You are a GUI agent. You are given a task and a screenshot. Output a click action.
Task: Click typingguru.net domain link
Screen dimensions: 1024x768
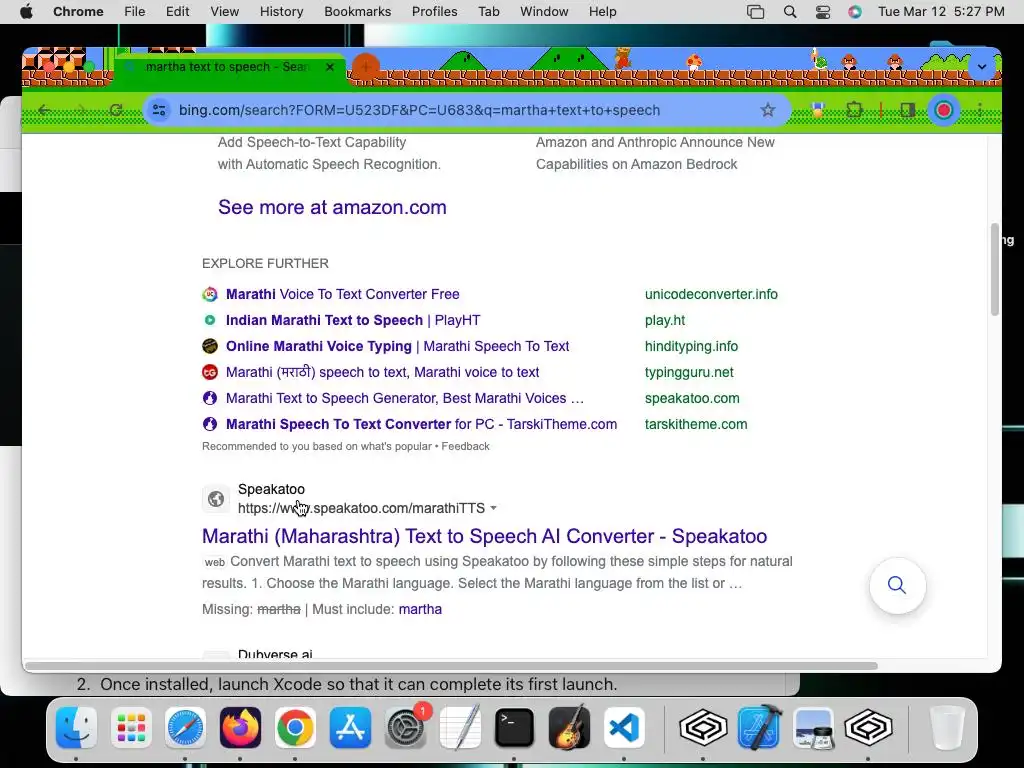pyautogui.click(x=689, y=372)
